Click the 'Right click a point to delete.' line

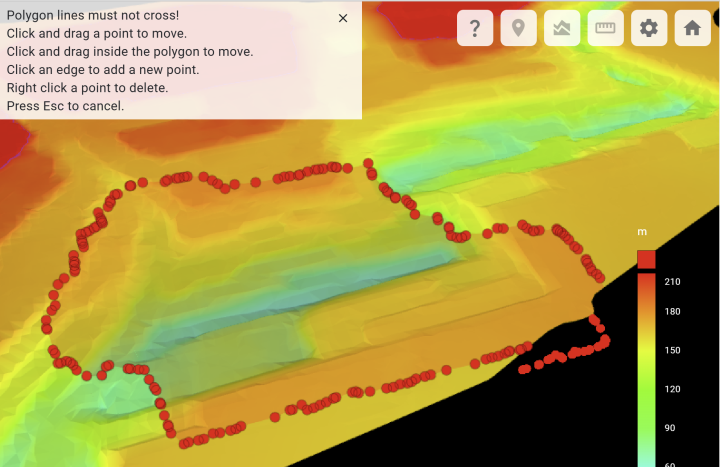[x=87, y=88]
